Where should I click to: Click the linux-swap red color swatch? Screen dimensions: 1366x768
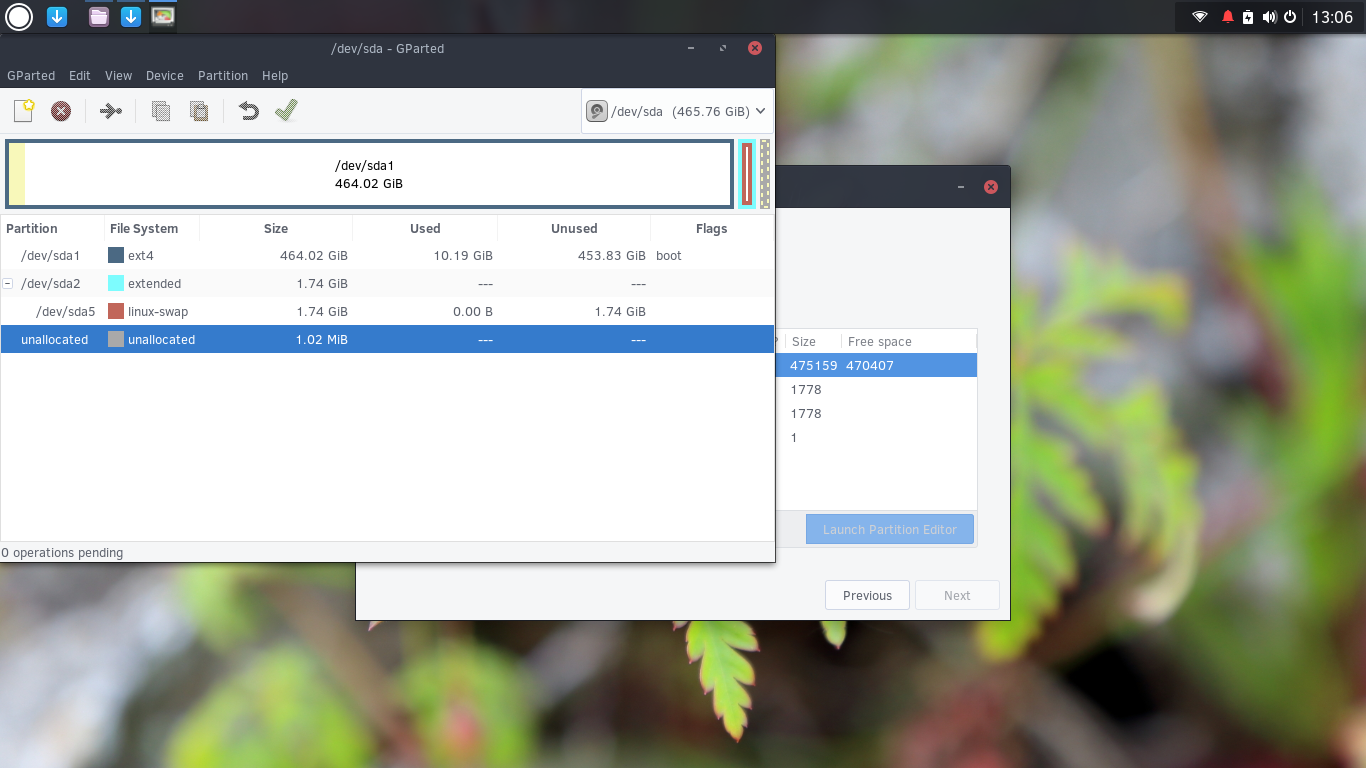(x=116, y=312)
